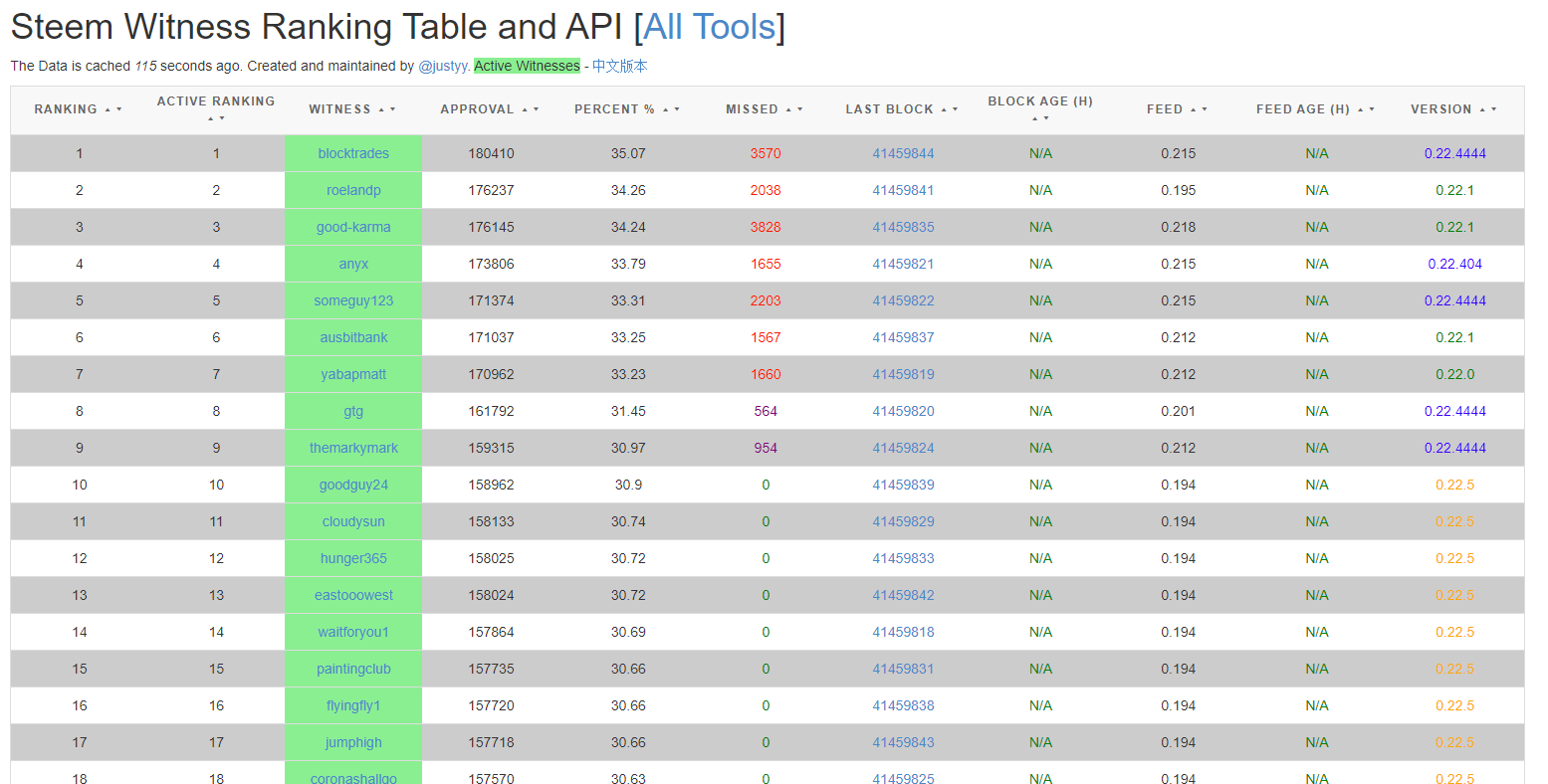
Task: Open the cloudysun witness link
Action: pos(353,521)
